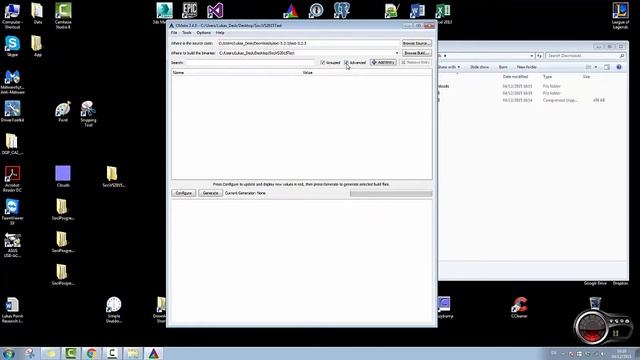The width and height of the screenshot is (640, 360).
Task: Open Computer shortcut desktop icon
Action: (x=12, y=15)
